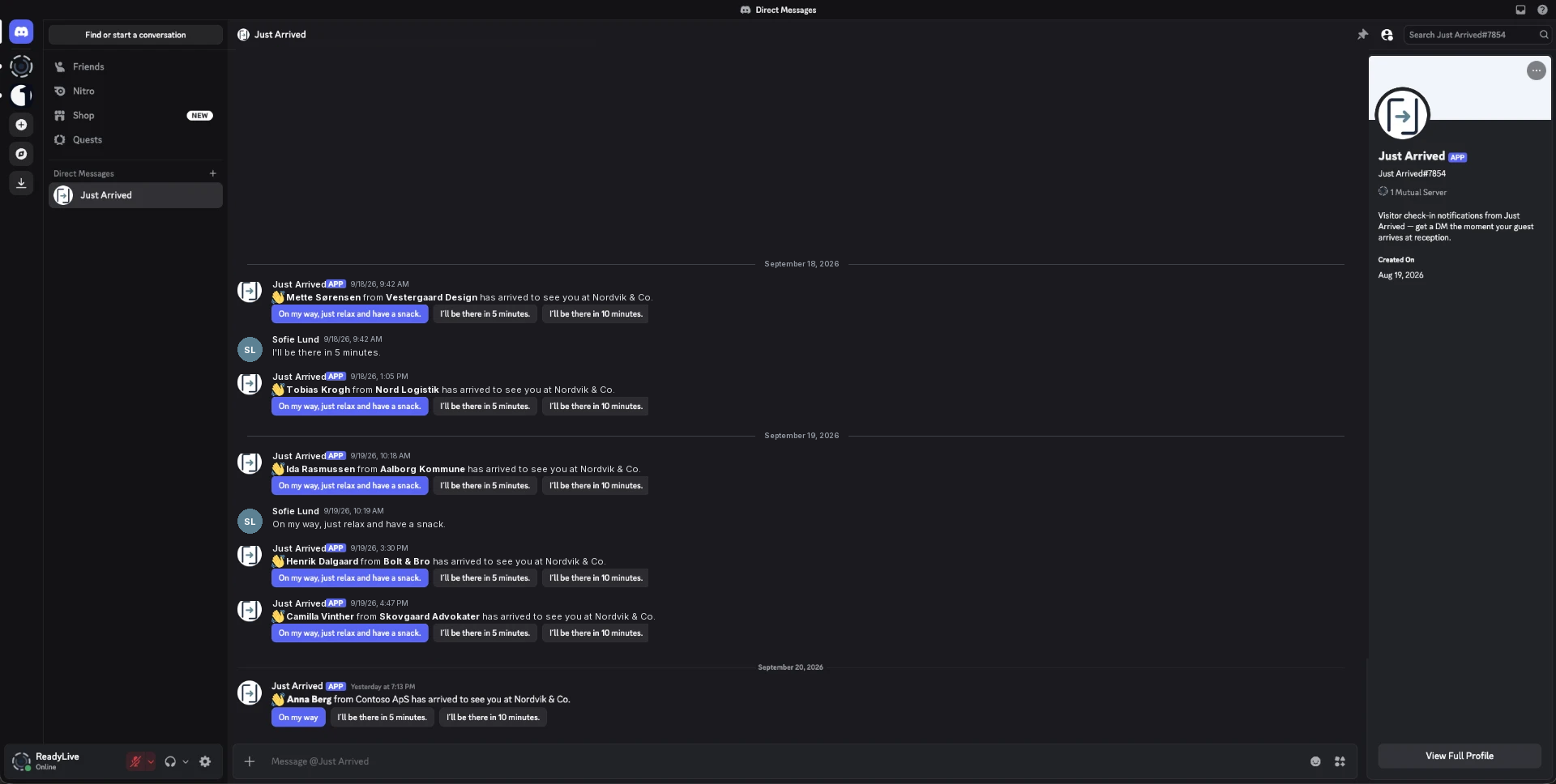Image resolution: width=1556 pixels, height=784 pixels.
Task: Open Just Arrived profile avatar
Action: 1403,114
